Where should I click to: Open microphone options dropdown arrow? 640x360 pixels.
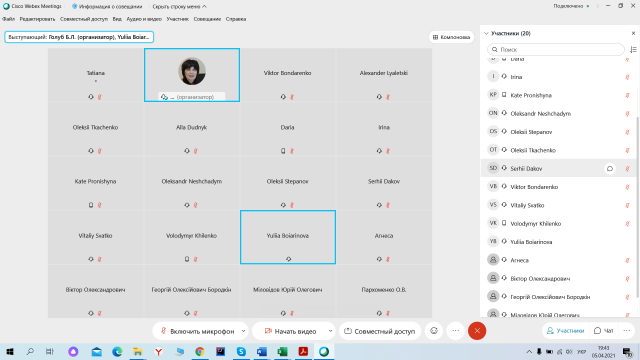(243, 331)
